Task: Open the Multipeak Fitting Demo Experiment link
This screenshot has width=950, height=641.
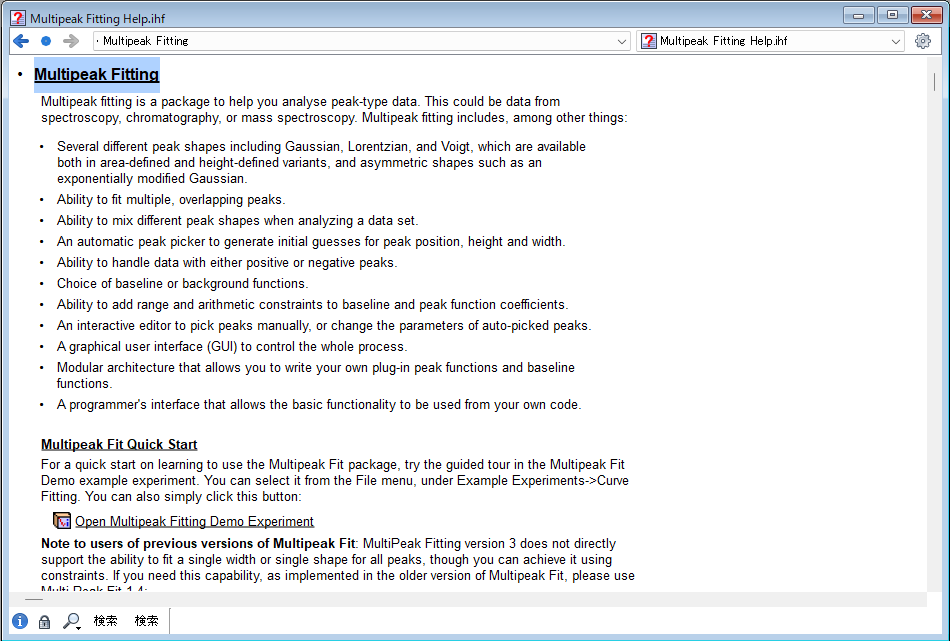Action: [x=194, y=522]
